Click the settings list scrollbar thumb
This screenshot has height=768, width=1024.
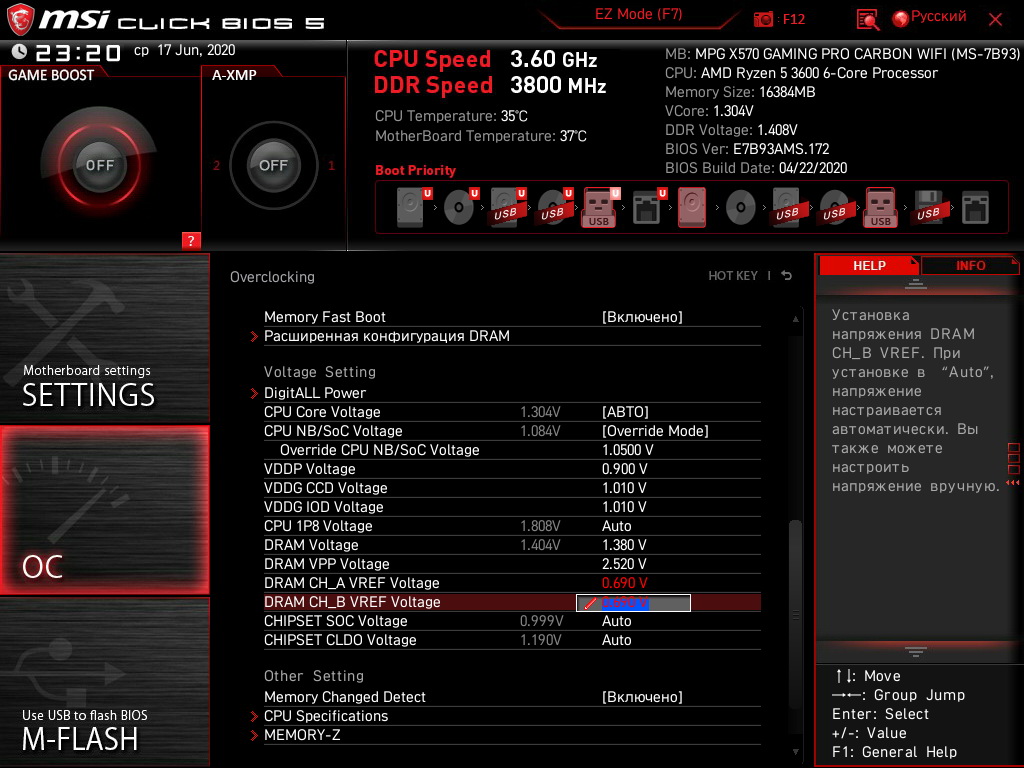pyautogui.click(x=795, y=615)
